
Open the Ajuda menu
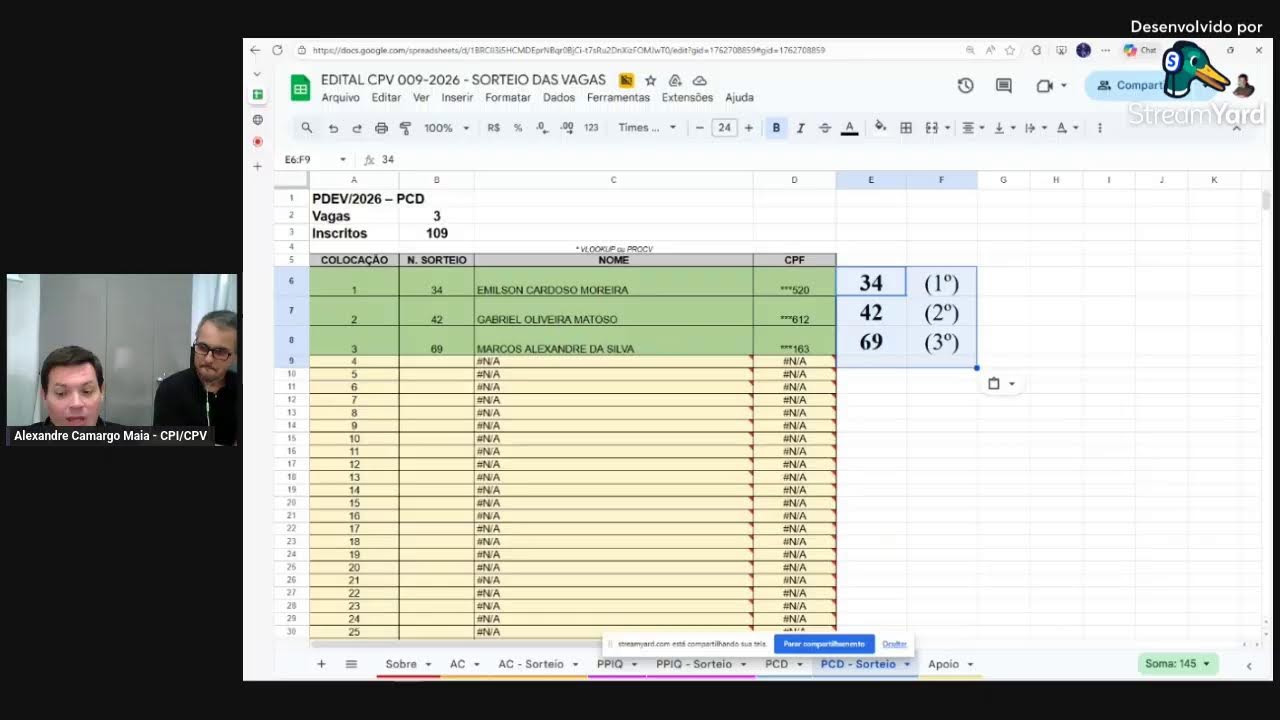(x=739, y=98)
